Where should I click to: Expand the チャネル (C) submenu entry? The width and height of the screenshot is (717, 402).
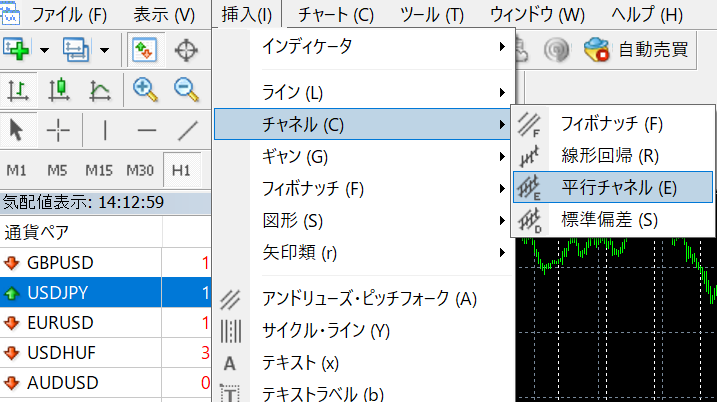click(364, 124)
